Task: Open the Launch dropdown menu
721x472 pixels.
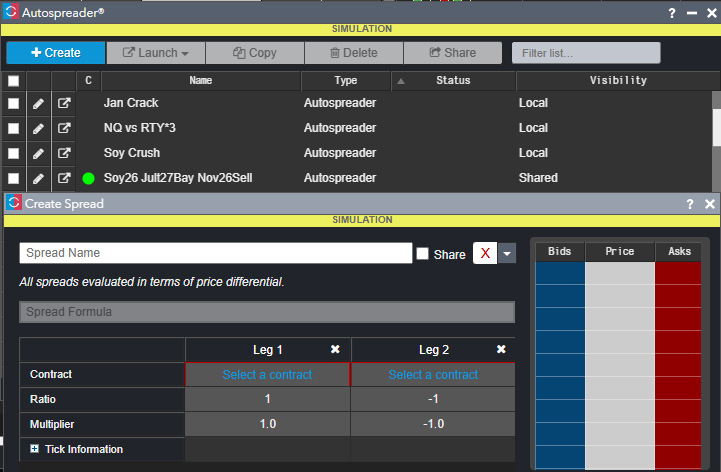Action: click(156, 53)
